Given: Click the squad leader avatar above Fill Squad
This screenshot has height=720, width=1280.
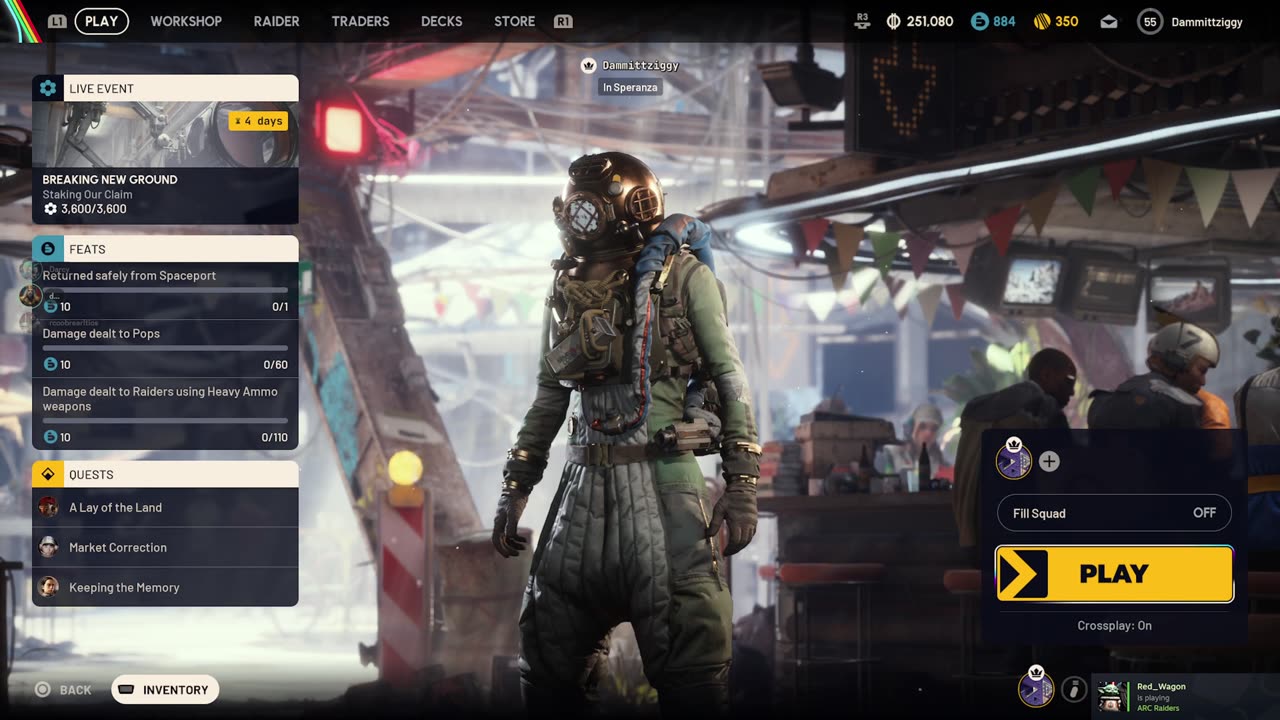Looking at the screenshot, I should point(1013,460).
